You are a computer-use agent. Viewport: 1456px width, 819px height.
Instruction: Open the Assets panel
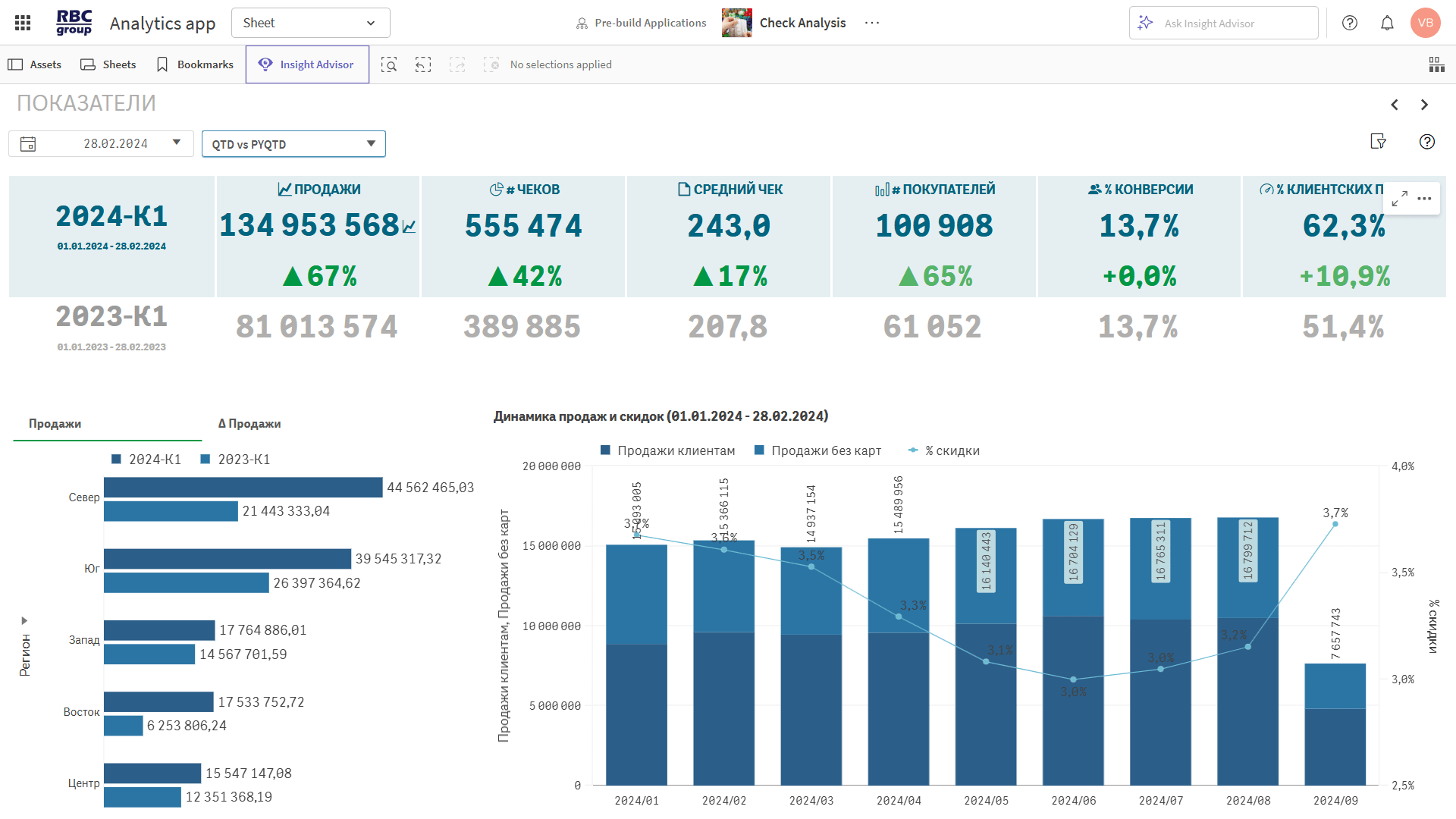tap(35, 64)
